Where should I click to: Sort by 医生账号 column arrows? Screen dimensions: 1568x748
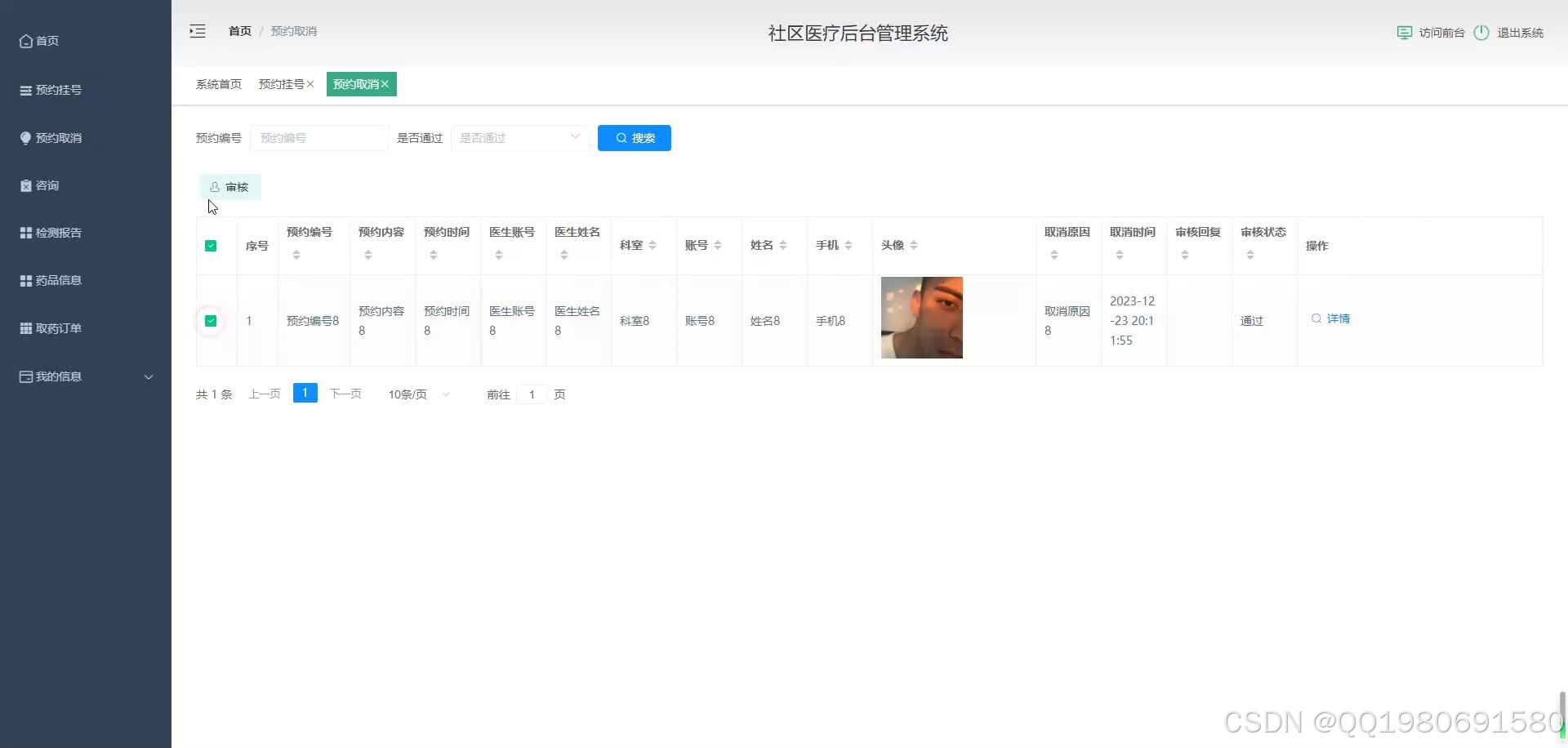(x=499, y=255)
